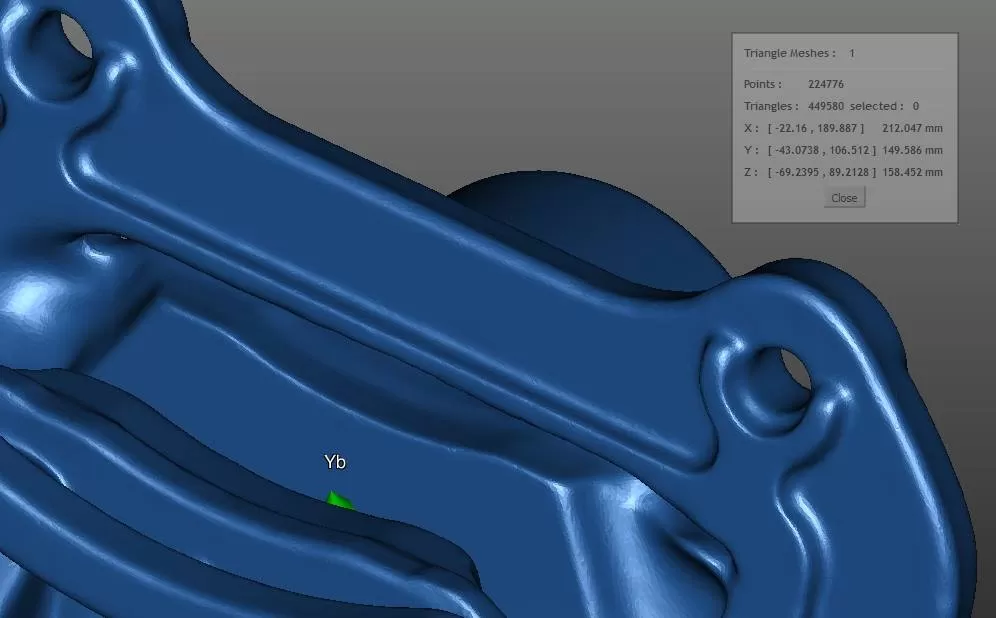
Task: Click the Triangle Meshes count line
Action: point(799,53)
